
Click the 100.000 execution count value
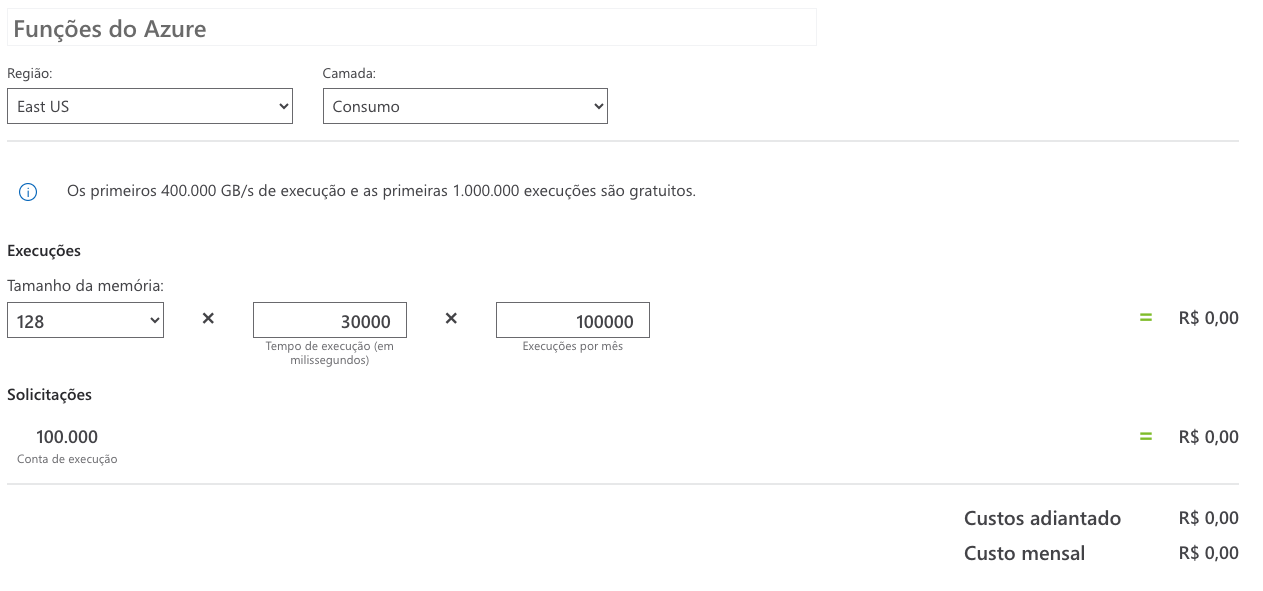[67, 437]
